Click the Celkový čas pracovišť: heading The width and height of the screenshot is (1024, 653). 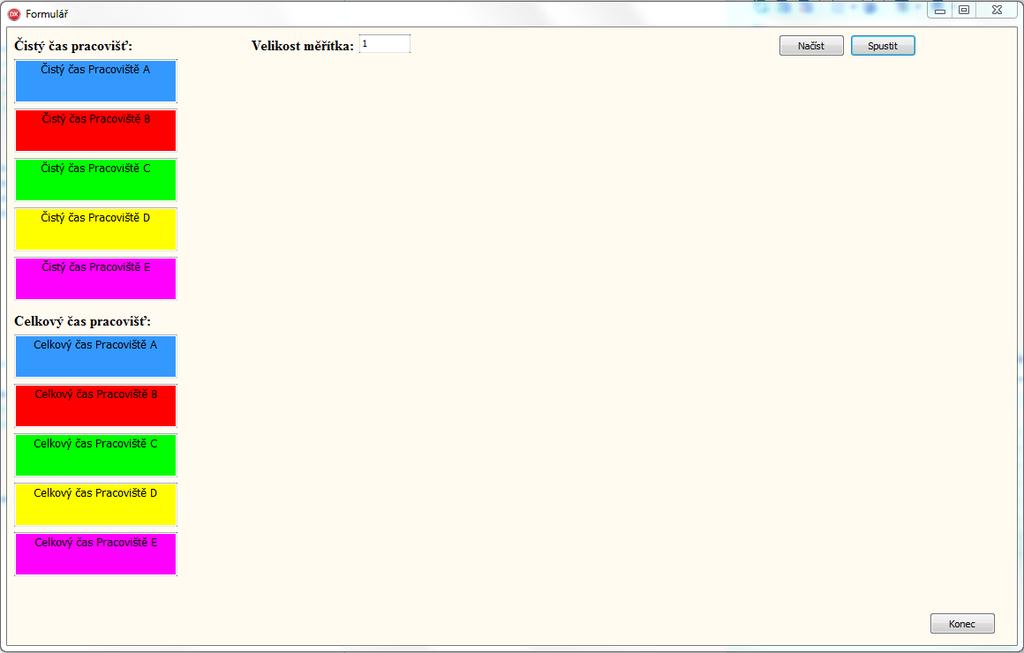coord(82,321)
